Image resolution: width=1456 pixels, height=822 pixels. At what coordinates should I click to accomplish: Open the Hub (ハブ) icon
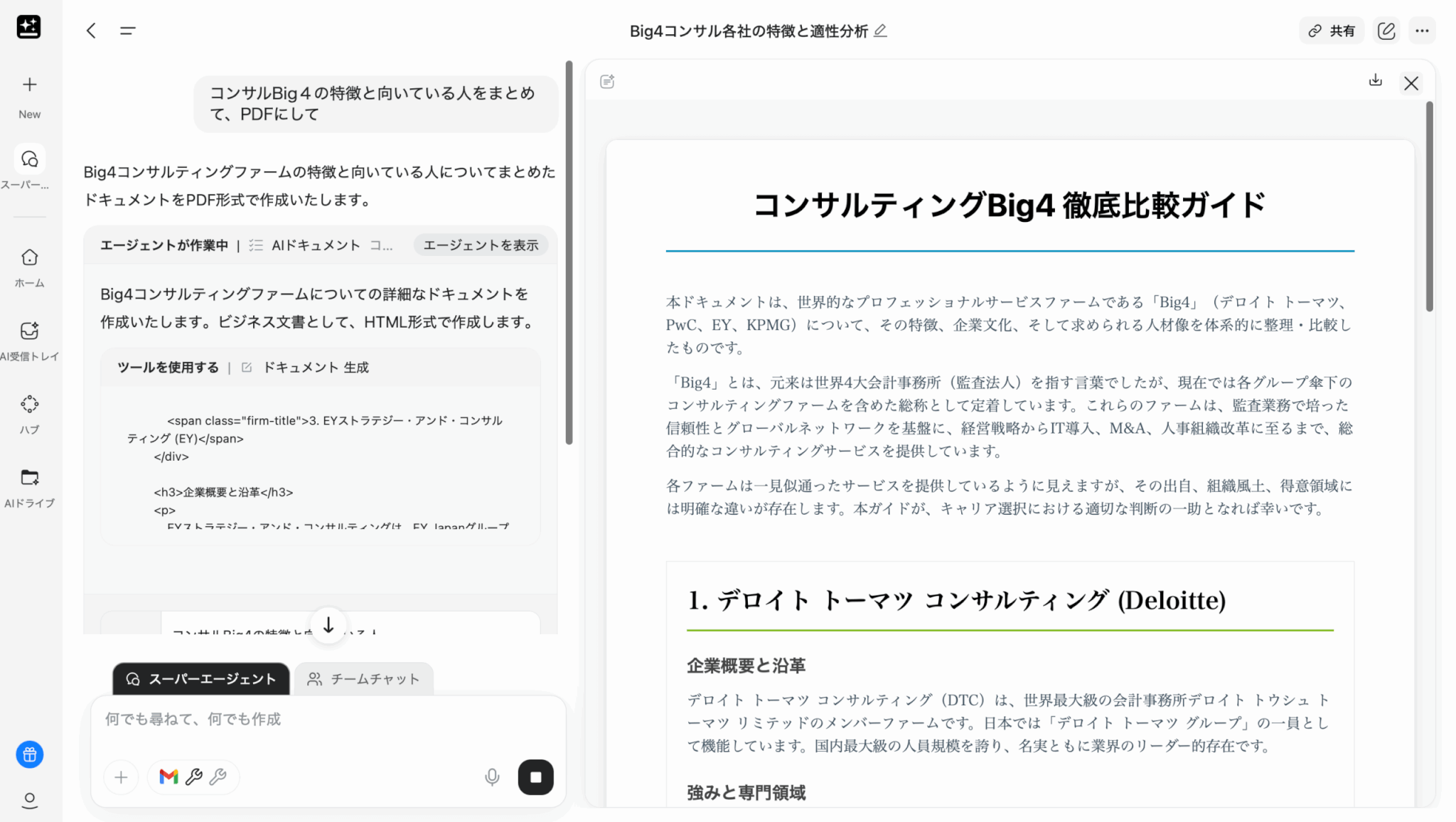tap(29, 404)
